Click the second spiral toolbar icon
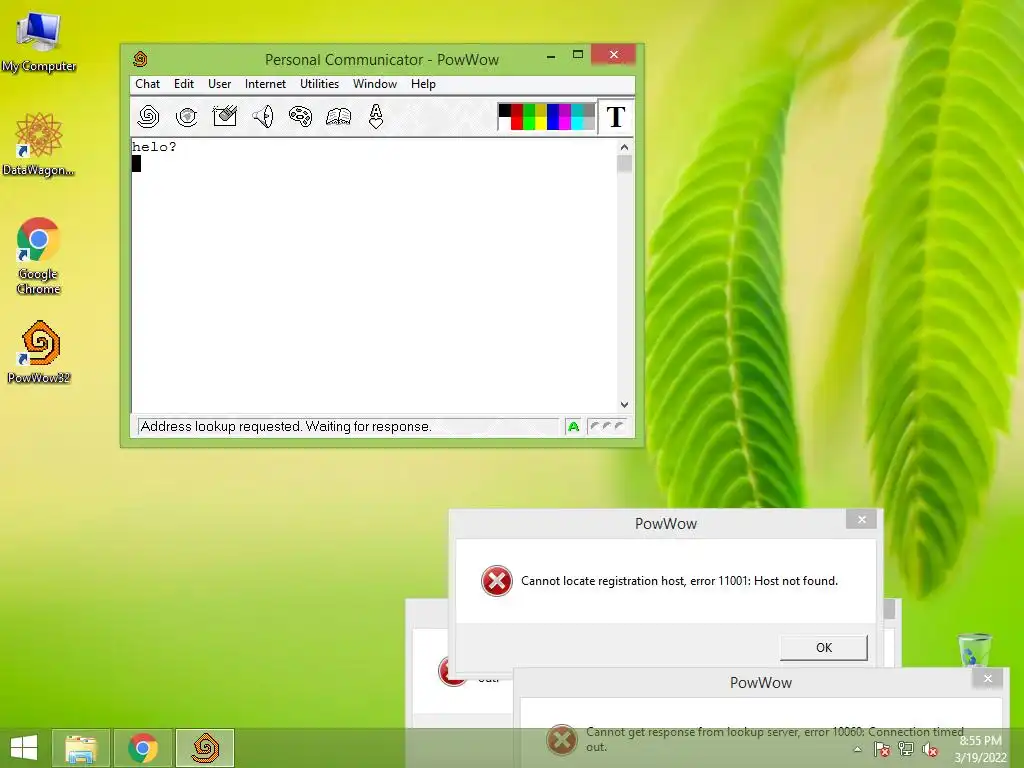1024x768 pixels. pos(187,117)
